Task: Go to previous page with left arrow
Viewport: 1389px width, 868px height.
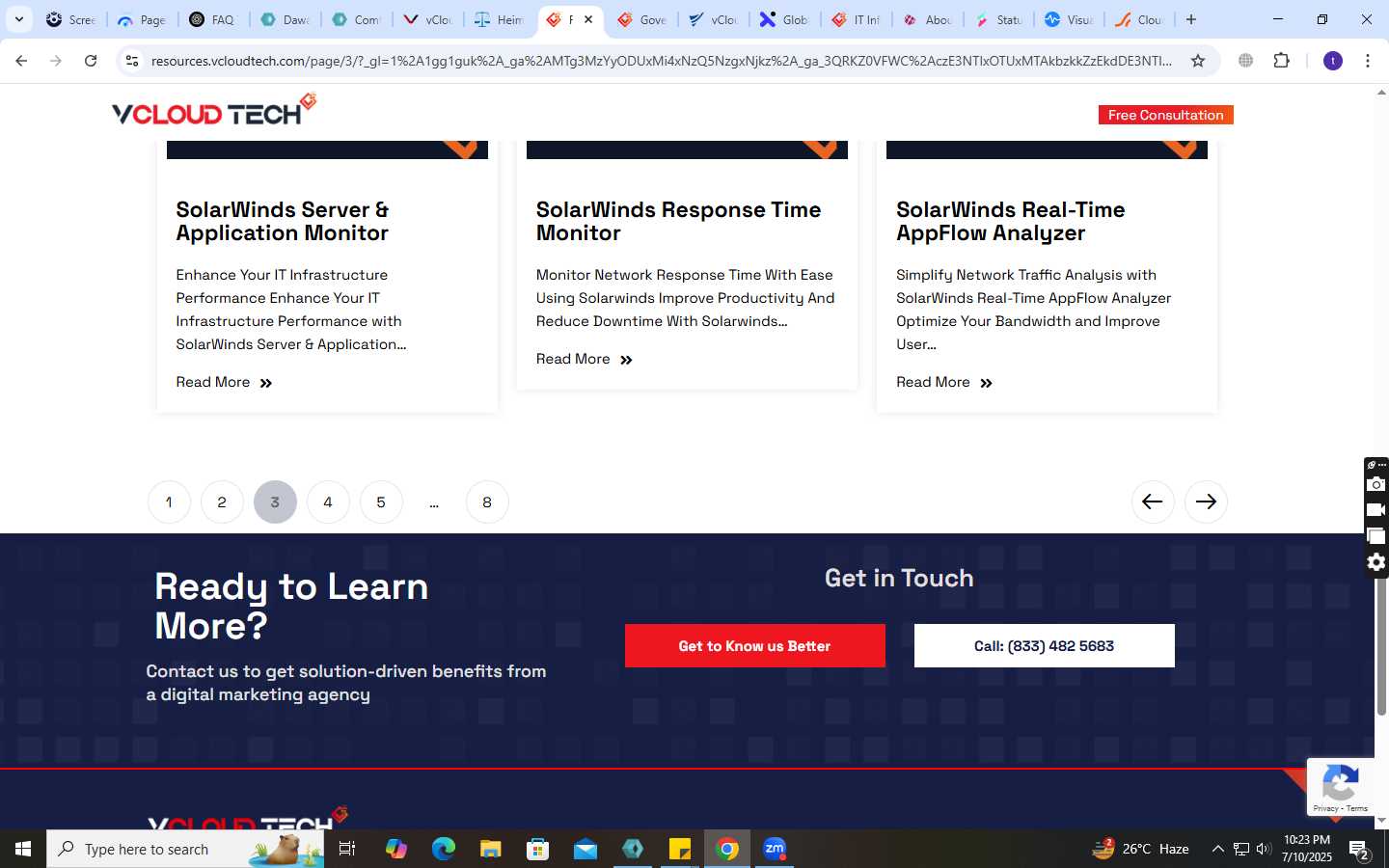Action: (x=1153, y=502)
